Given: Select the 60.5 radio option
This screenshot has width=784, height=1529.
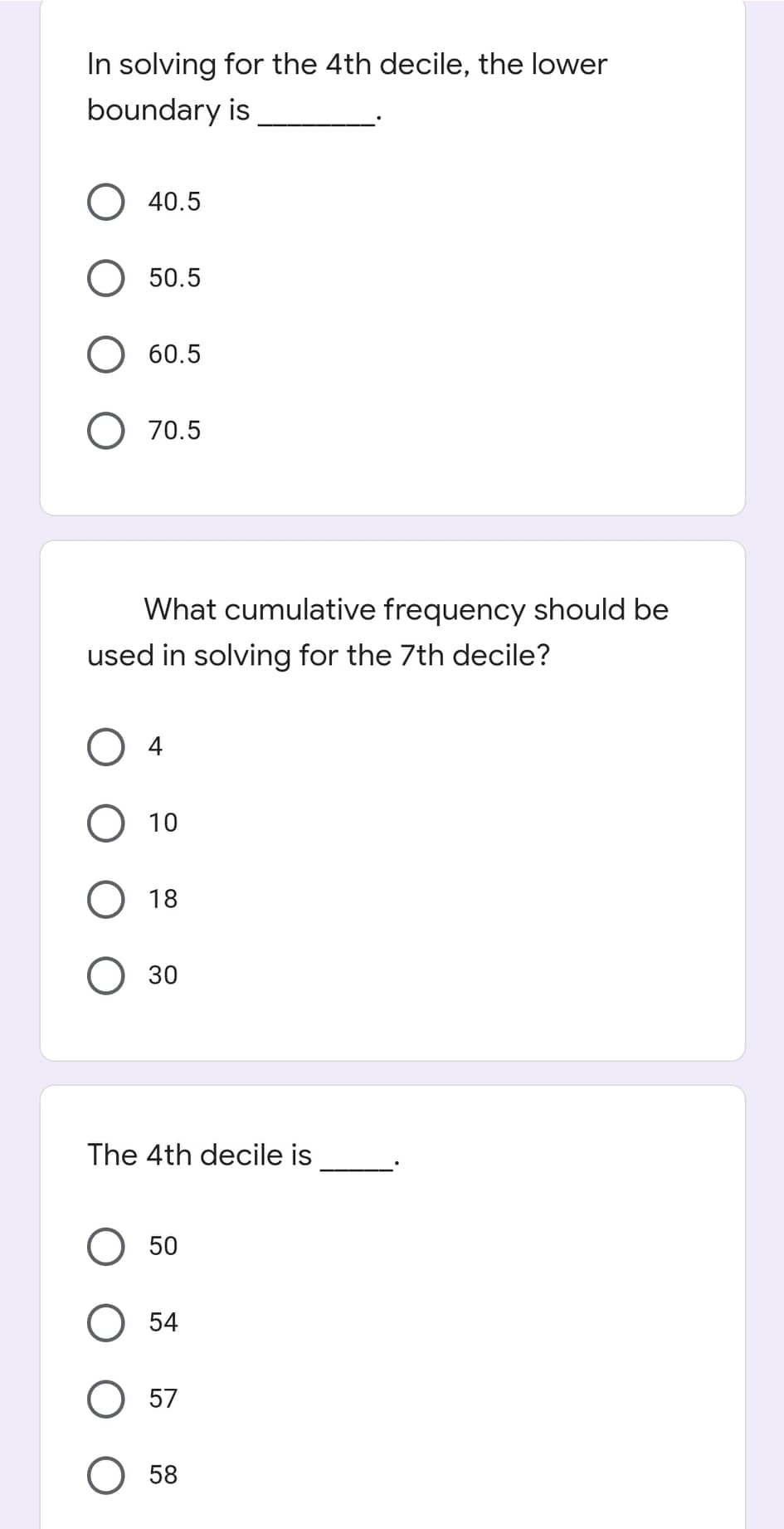Looking at the screenshot, I should pos(105,354).
